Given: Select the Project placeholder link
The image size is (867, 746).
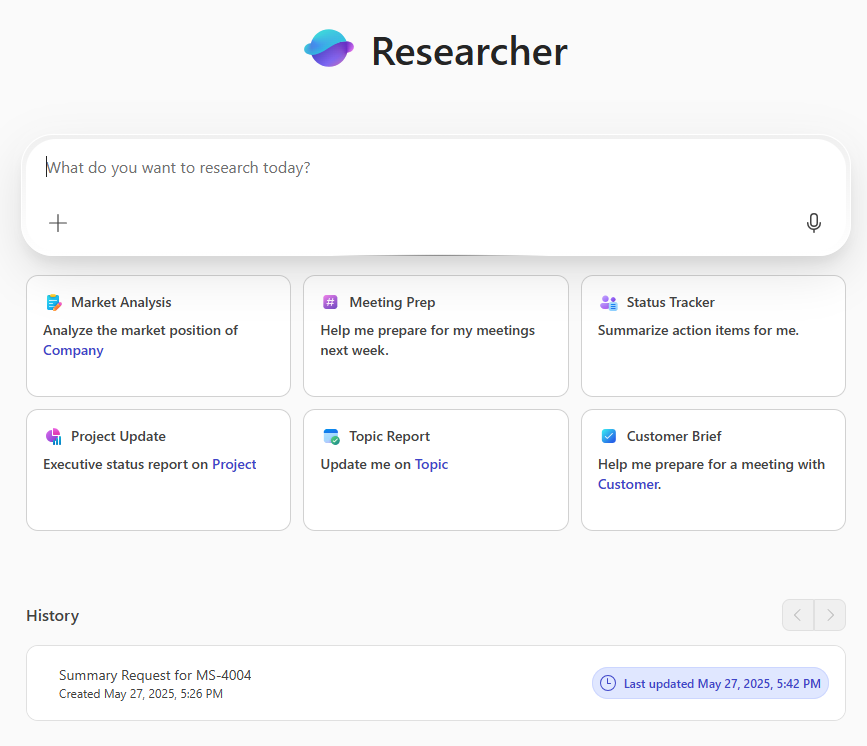Looking at the screenshot, I should 234,464.
